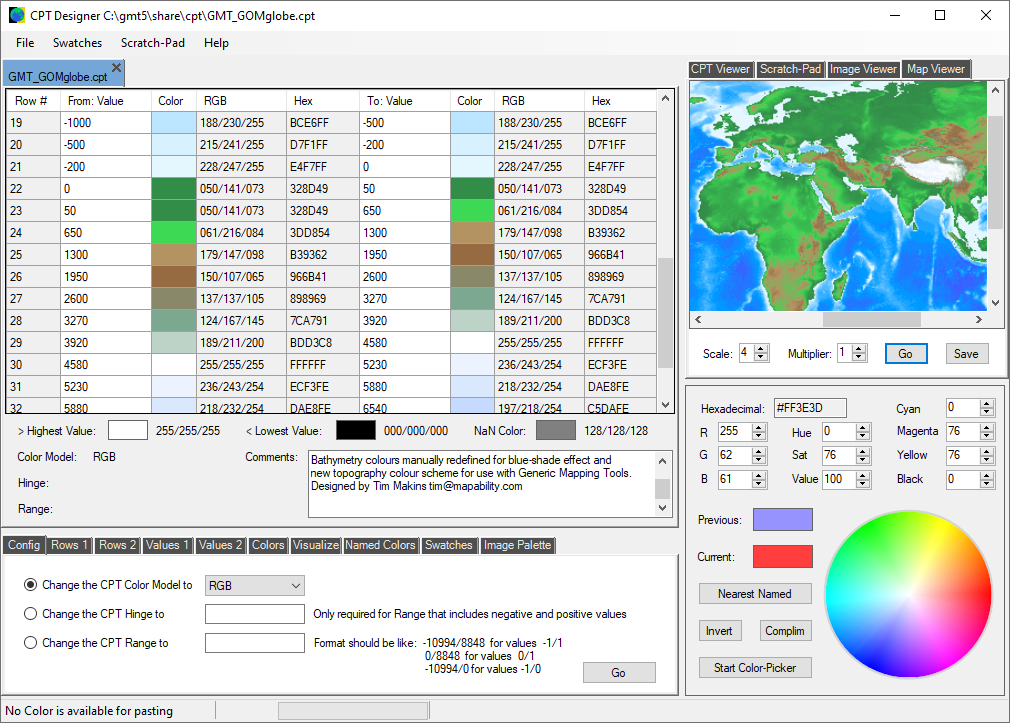Switch to the Colors tab
The width and height of the screenshot is (1010, 723).
pyautogui.click(x=267, y=545)
